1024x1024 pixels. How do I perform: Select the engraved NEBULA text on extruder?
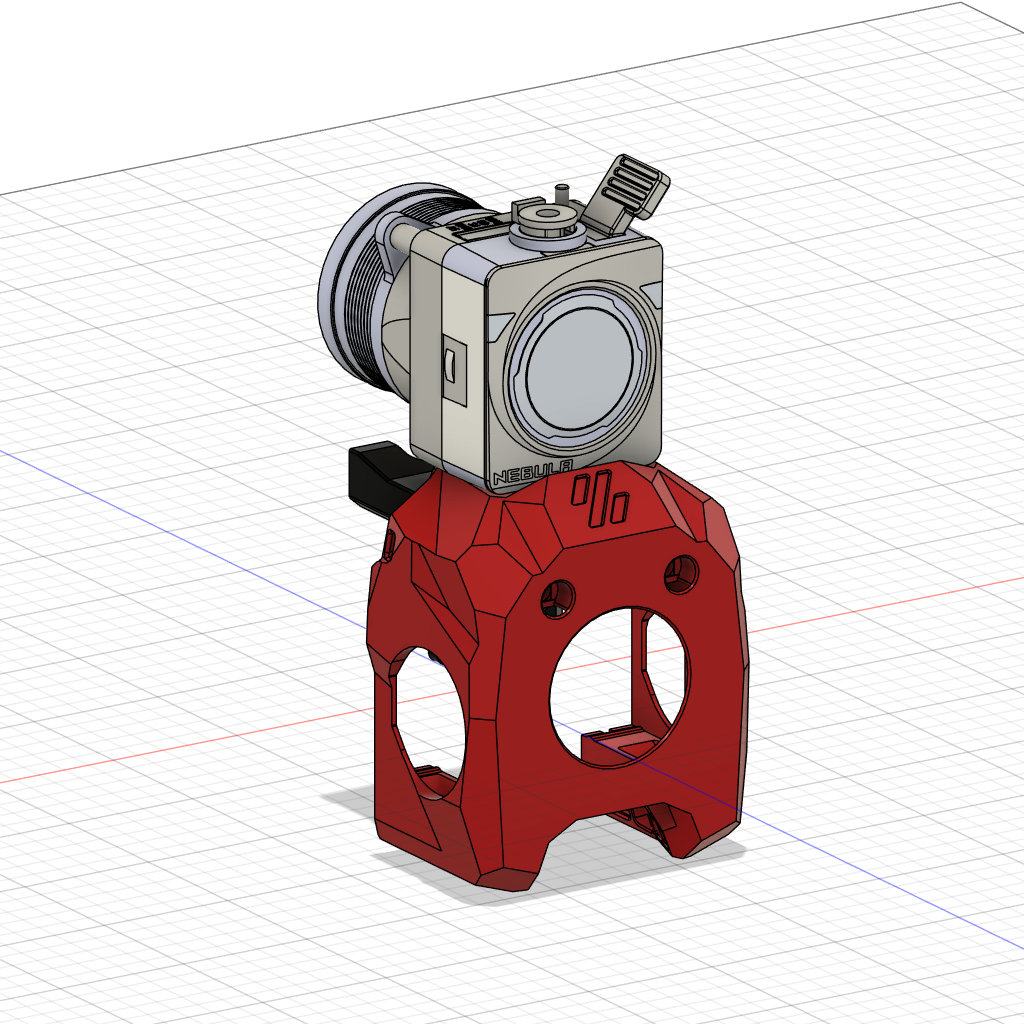tap(533, 473)
